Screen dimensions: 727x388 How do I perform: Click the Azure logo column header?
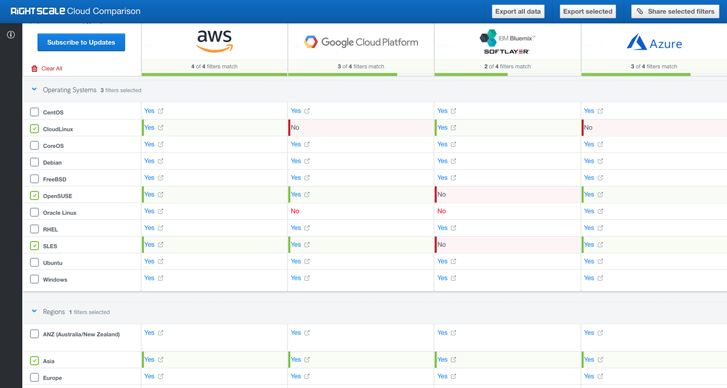pyautogui.click(x=654, y=43)
